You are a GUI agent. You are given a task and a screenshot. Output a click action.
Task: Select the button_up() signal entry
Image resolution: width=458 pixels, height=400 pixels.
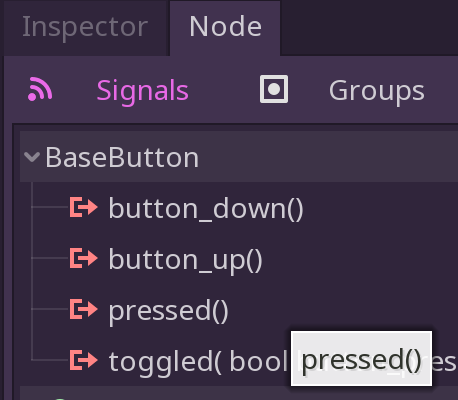click(186, 260)
